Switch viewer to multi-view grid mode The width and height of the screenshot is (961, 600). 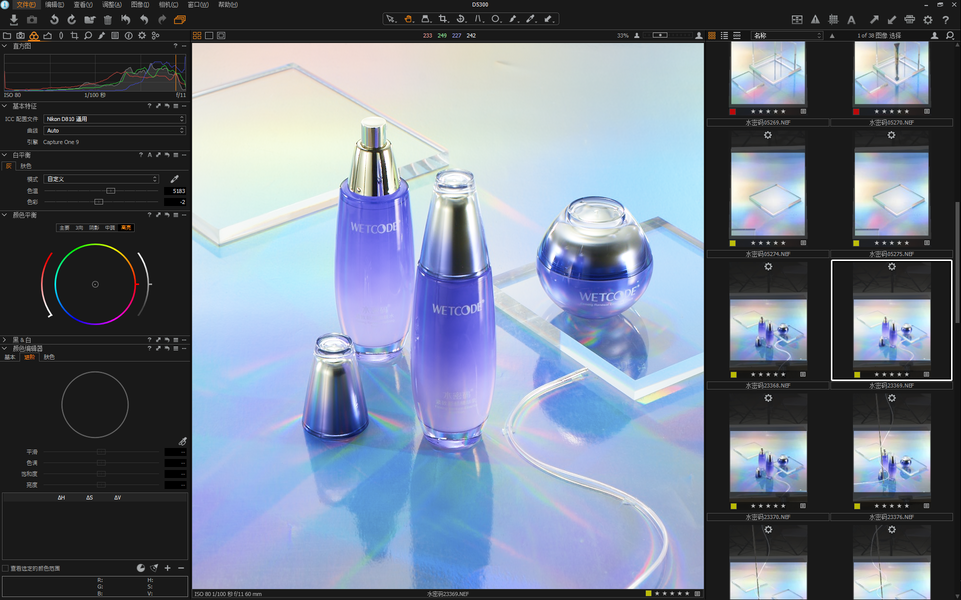pos(197,36)
